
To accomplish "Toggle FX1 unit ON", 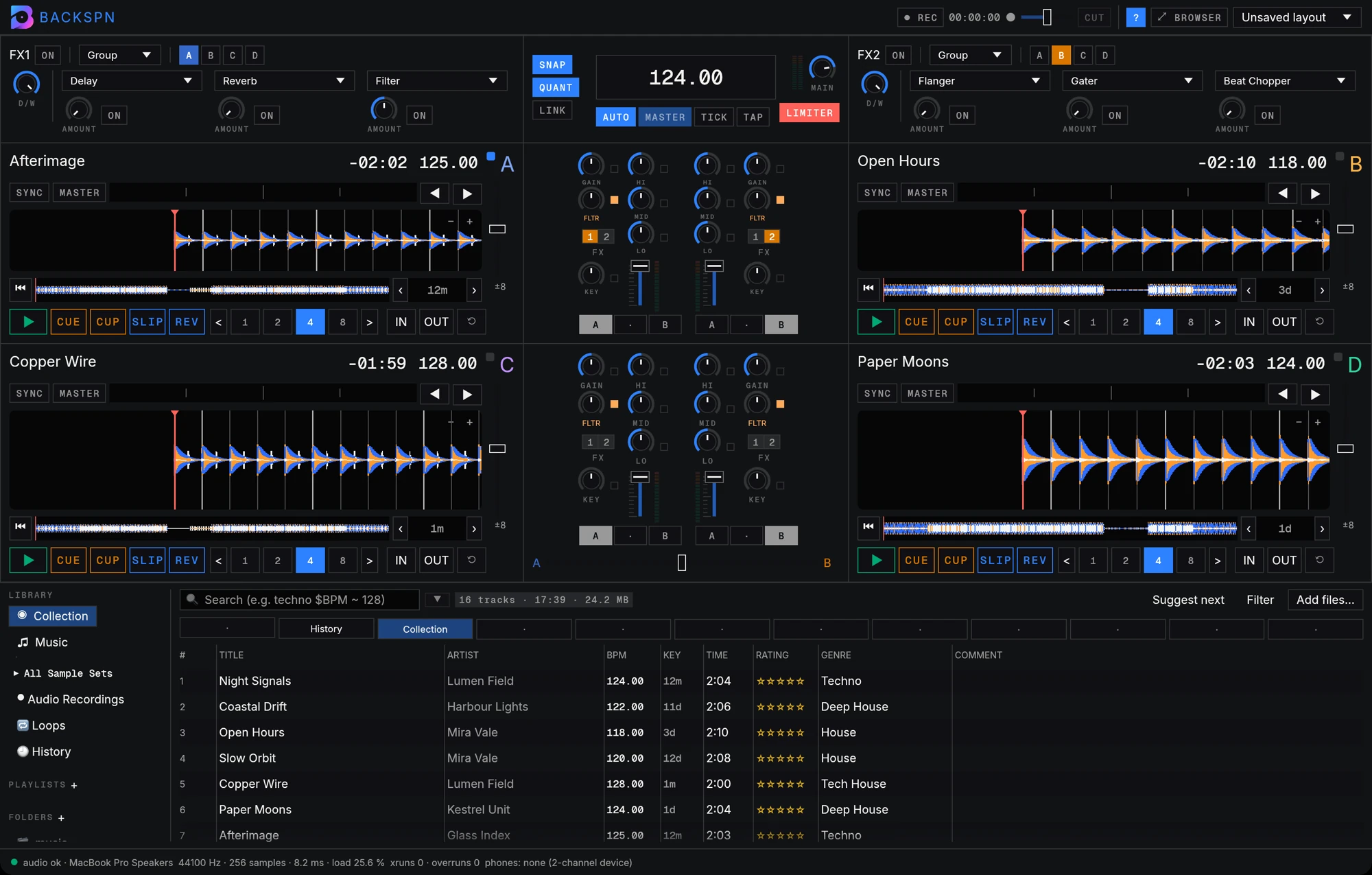I will click(47, 56).
